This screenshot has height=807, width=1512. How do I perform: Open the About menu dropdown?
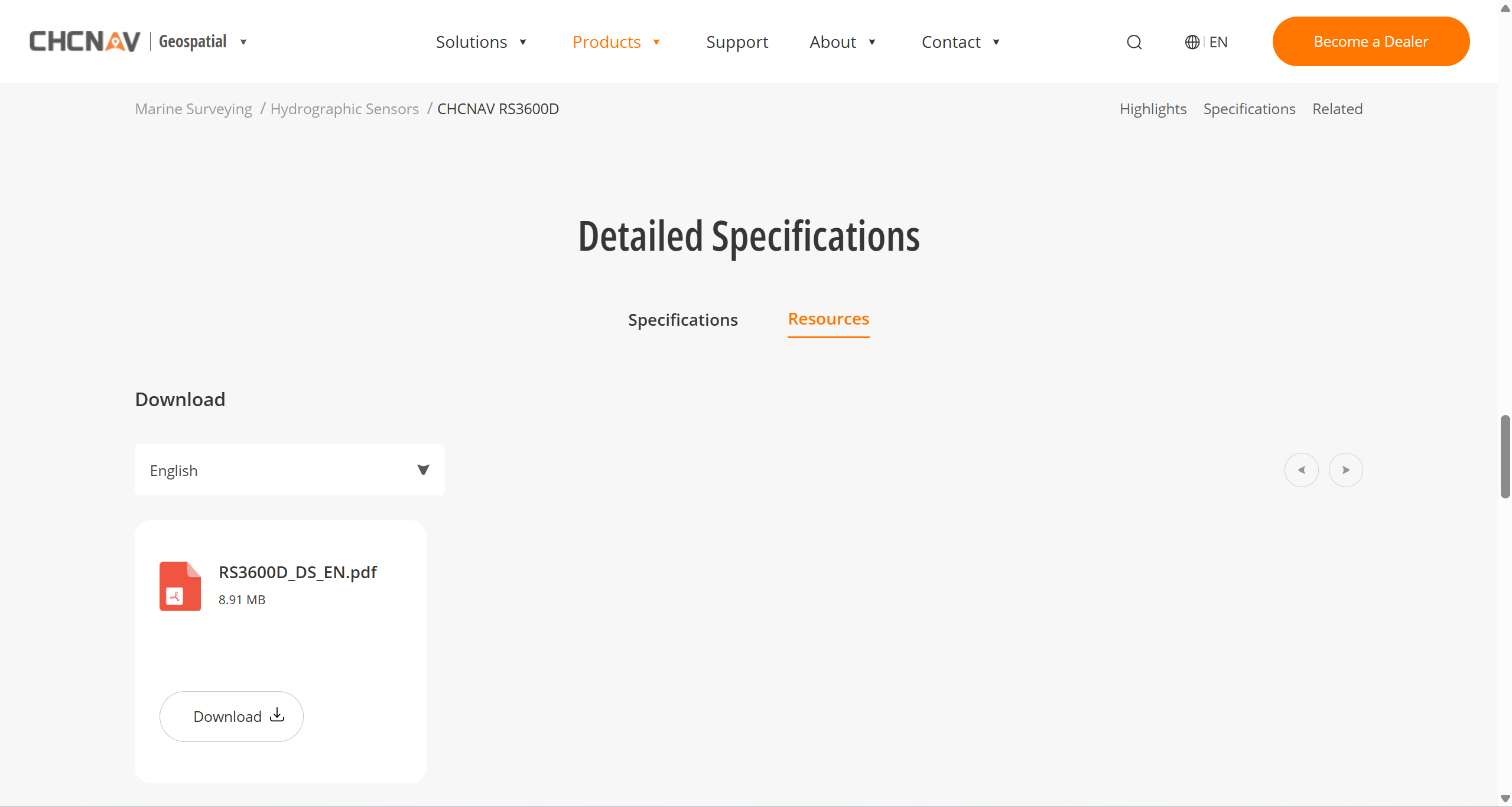[842, 42]
